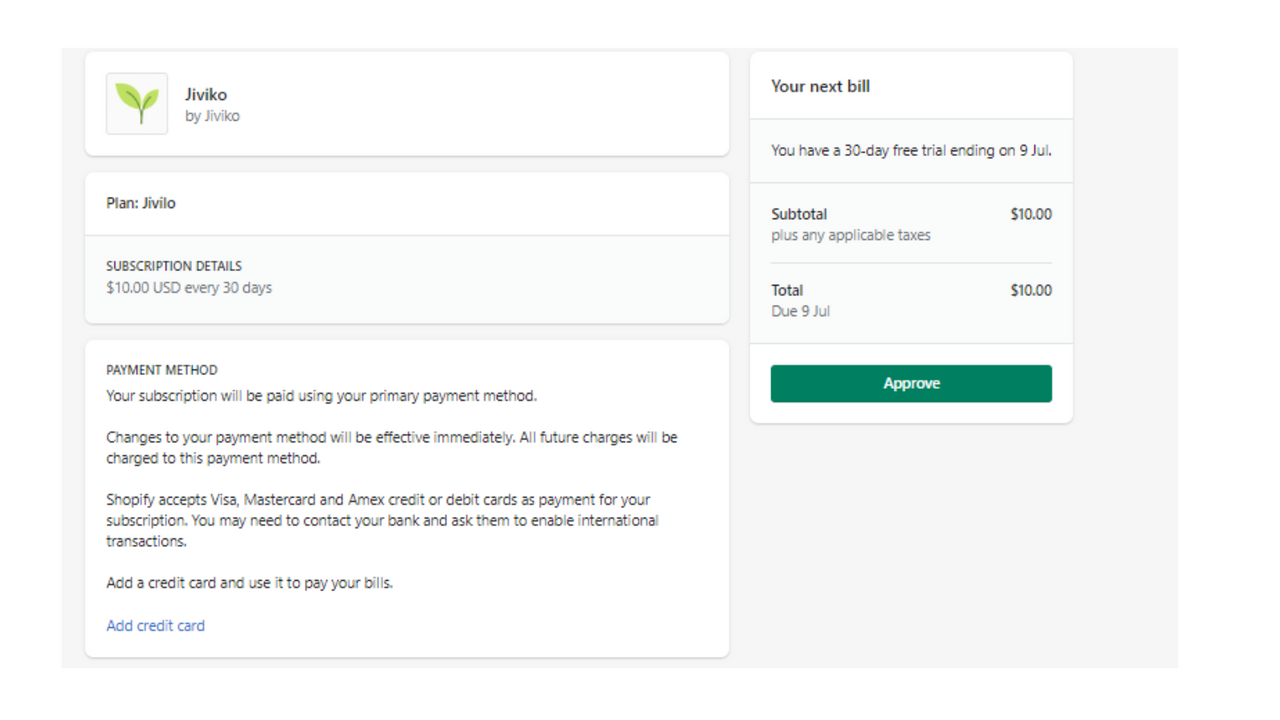Click the 'Your next bill' heading
This screenshot has height=720, width=1280.
click(820, 86)
